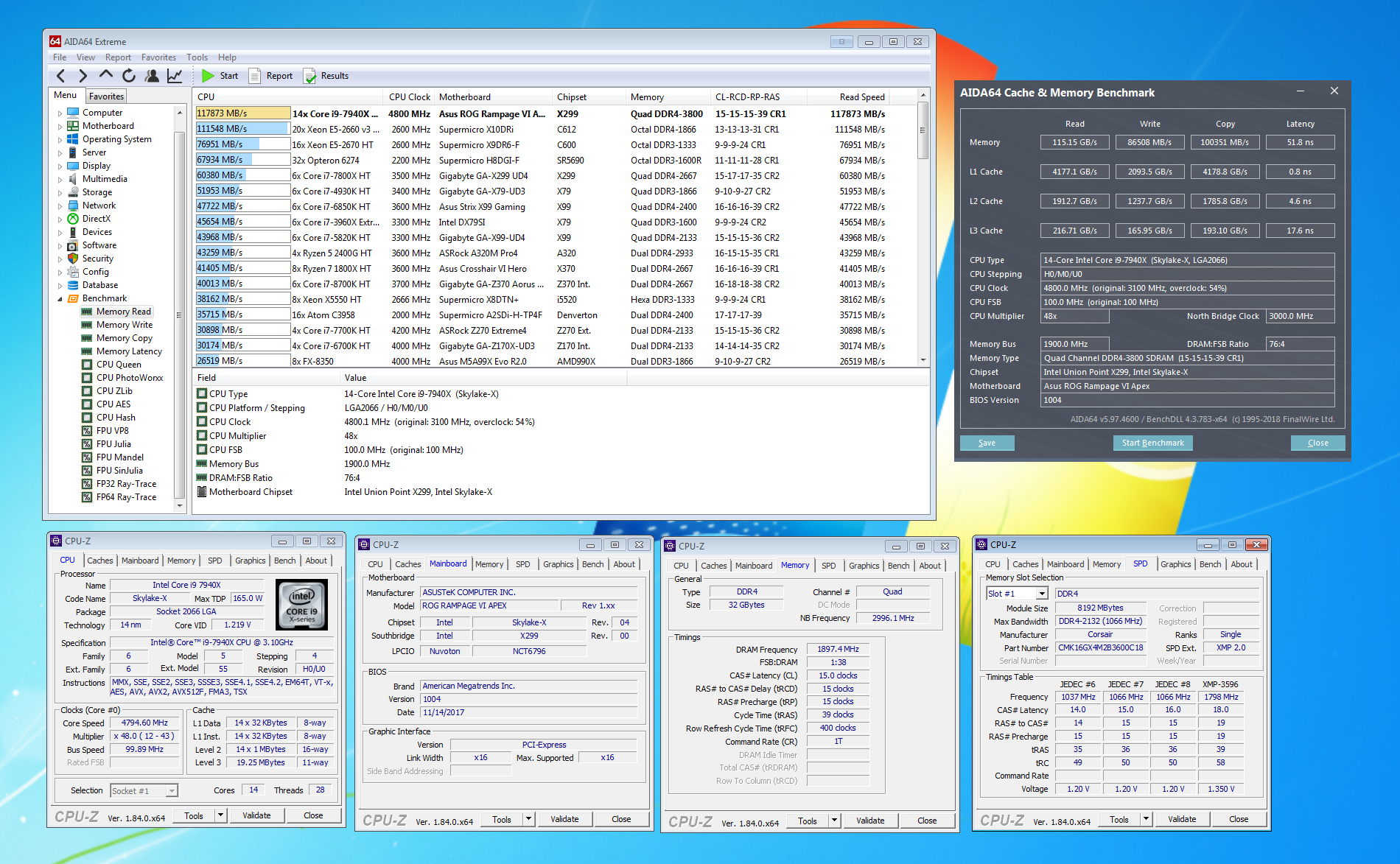Viewport: 1400px width, 864px height.
Task: Click Save in Cache & Memory Benchmark
Action: [987, 443]
